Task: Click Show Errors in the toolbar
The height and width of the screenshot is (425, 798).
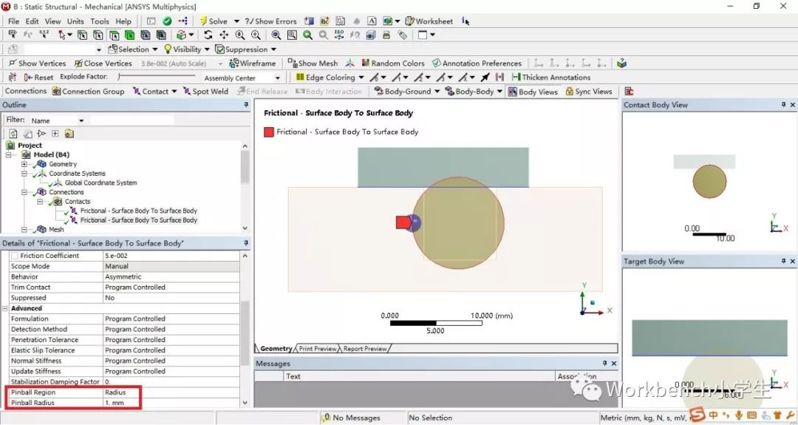Action: [271, 21]
